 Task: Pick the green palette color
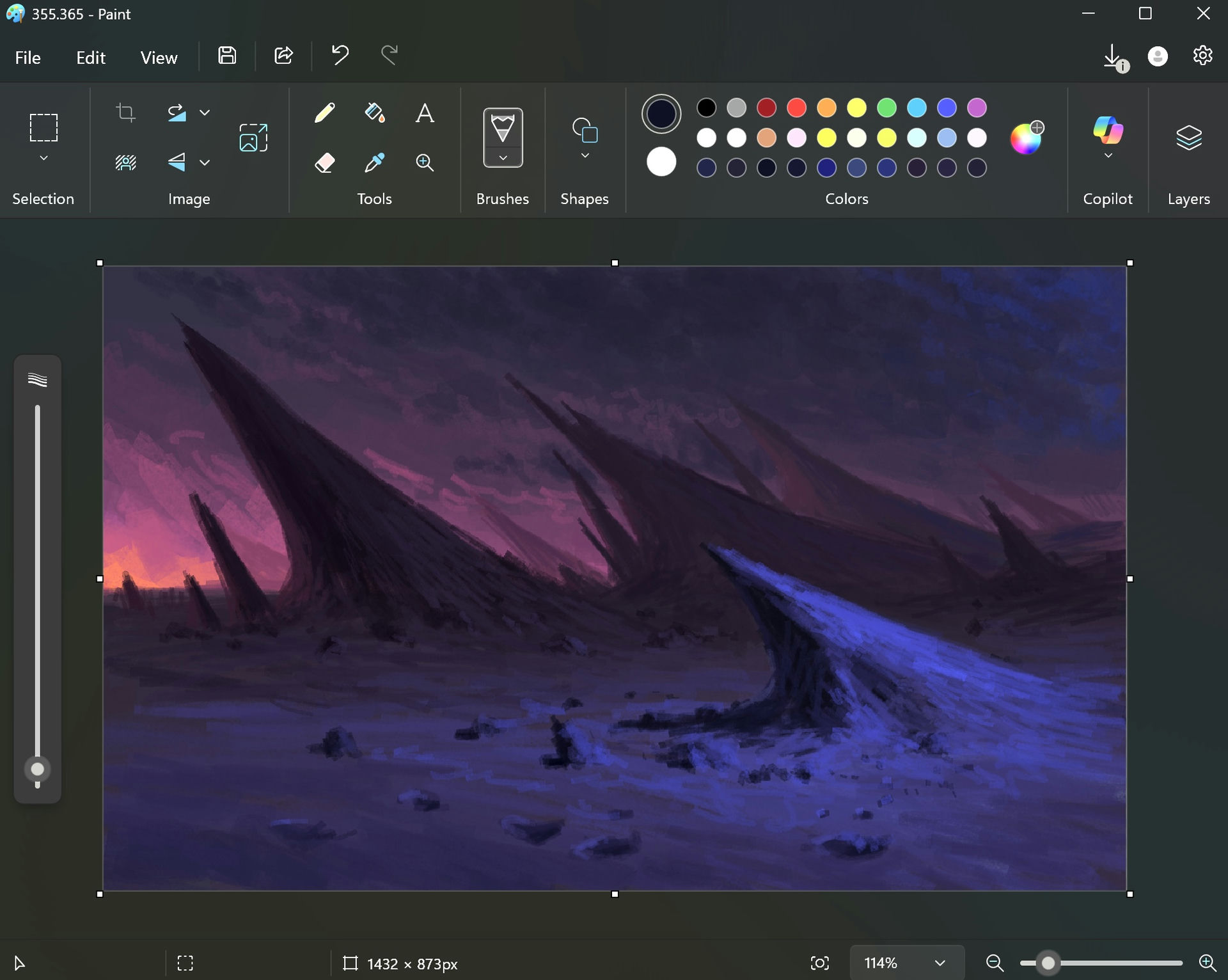887,107
